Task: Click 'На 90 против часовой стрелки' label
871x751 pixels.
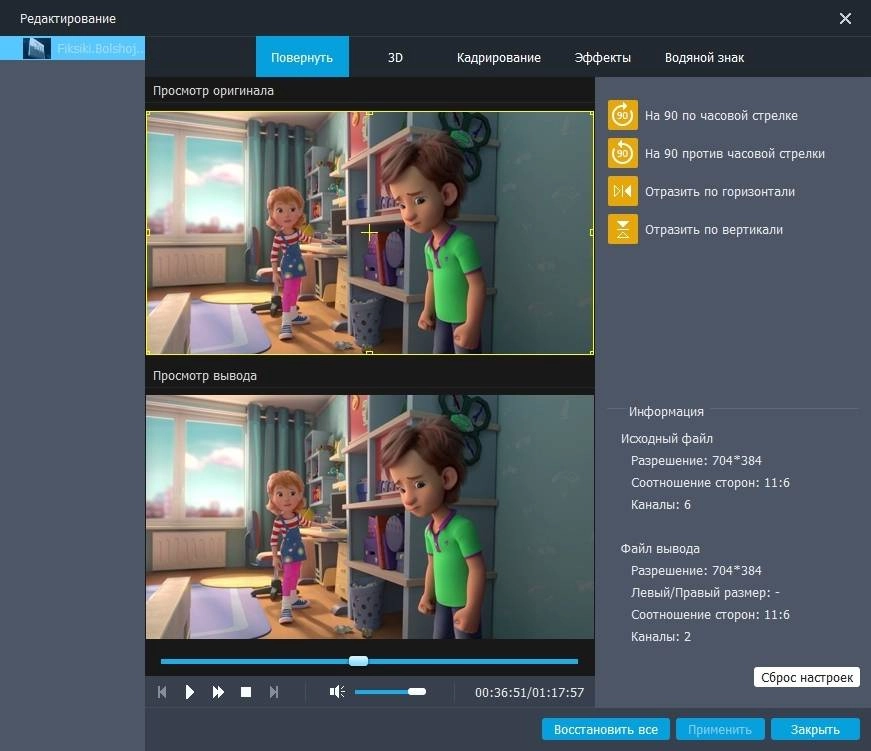Action: pos(734,153)
